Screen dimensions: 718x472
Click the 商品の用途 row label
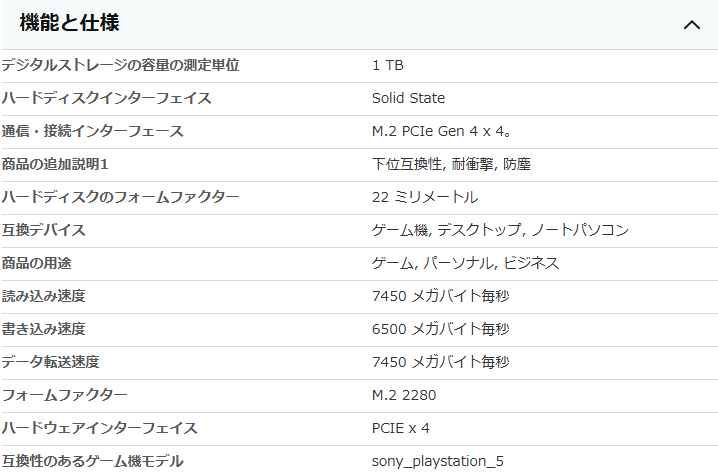click(x=37, y=263)
